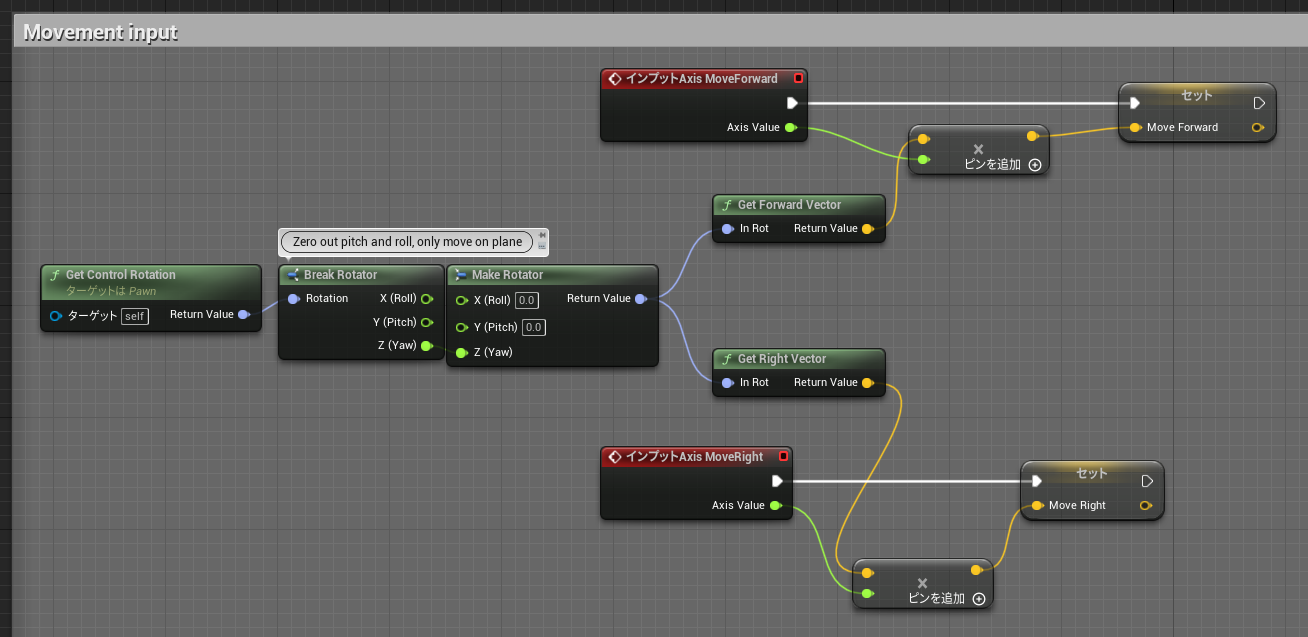This screenshot has width=1308, height=637.
Task: Select the Set node title above Move Forward
Action: pos(1197,95)
